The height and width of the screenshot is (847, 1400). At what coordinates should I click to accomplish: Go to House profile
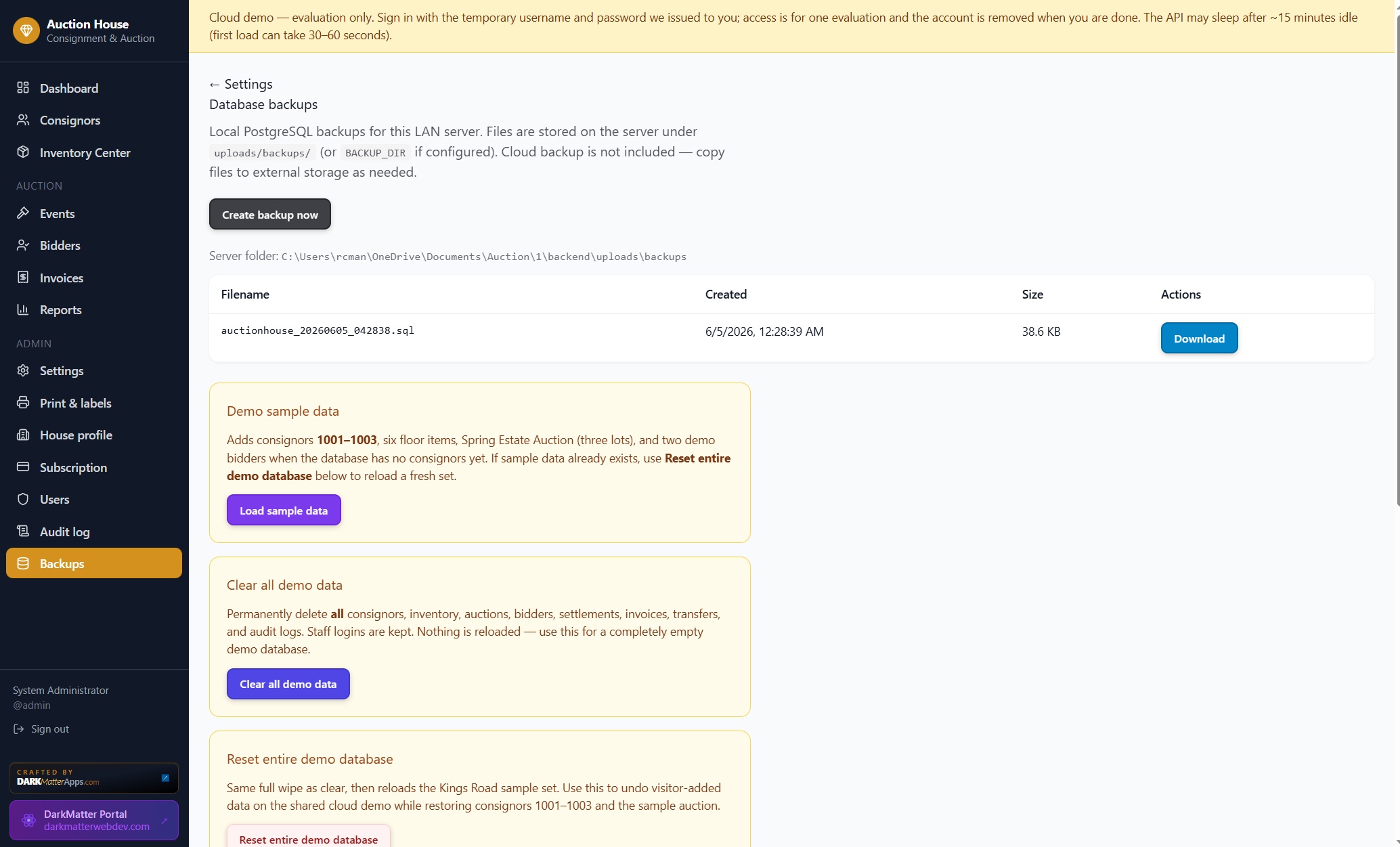(94, 435)
